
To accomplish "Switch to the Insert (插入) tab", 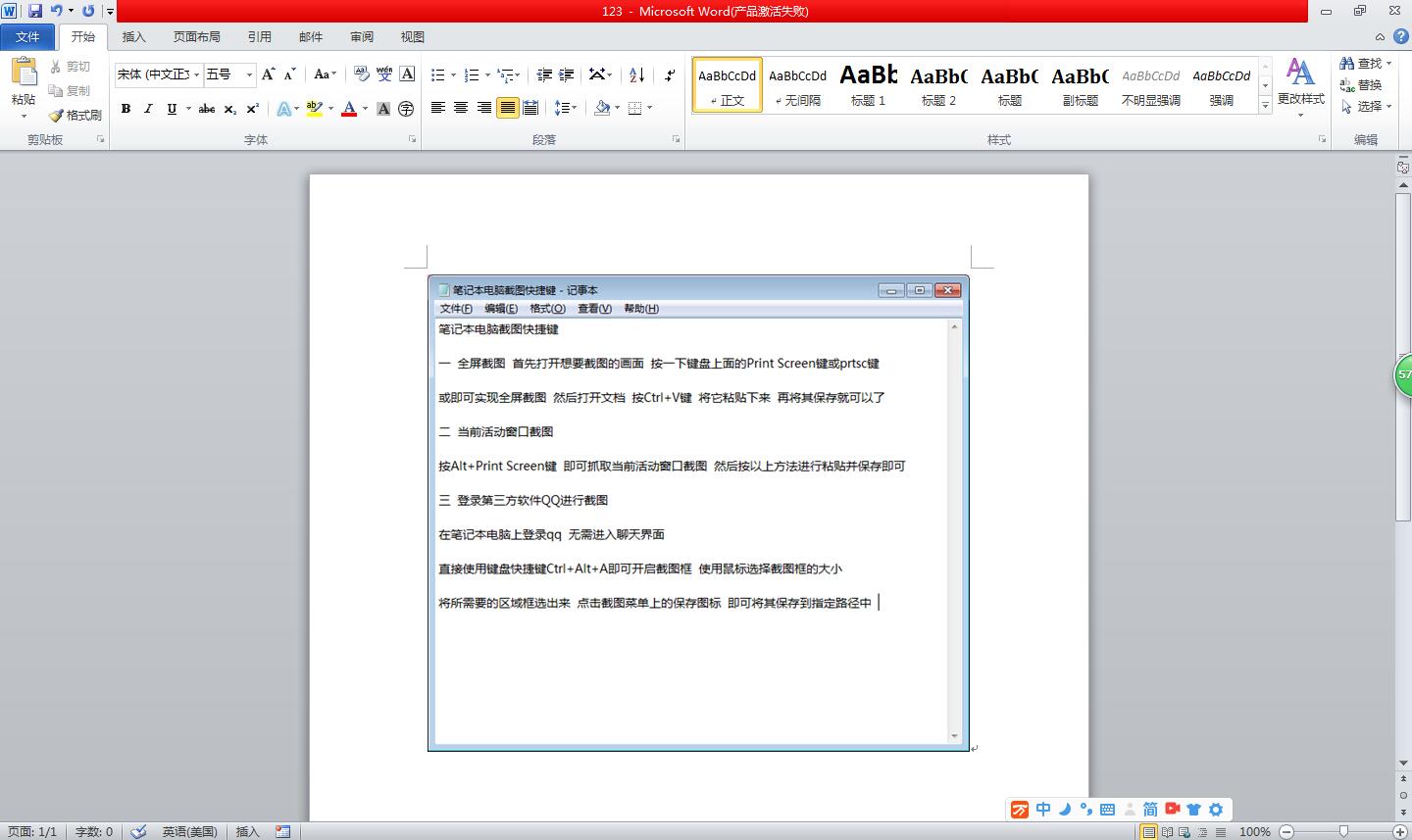I will coord(133,36).
